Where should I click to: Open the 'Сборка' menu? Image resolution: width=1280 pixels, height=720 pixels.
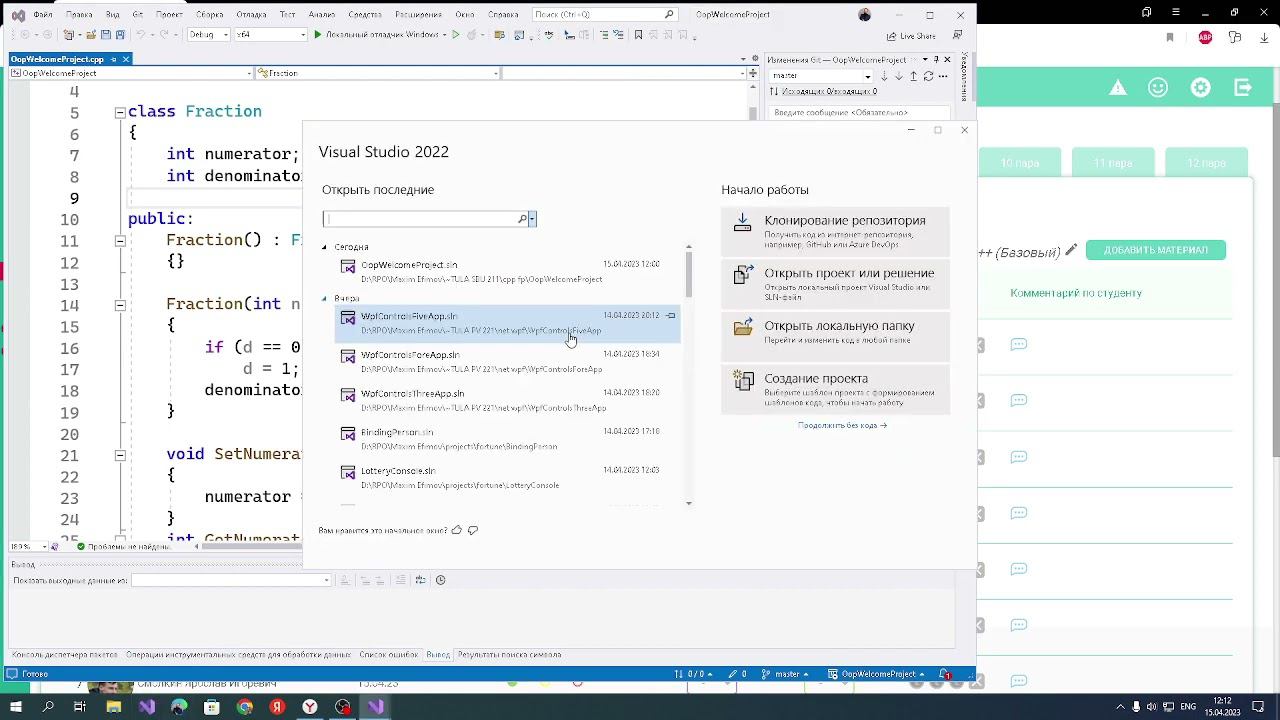(210, 15)
